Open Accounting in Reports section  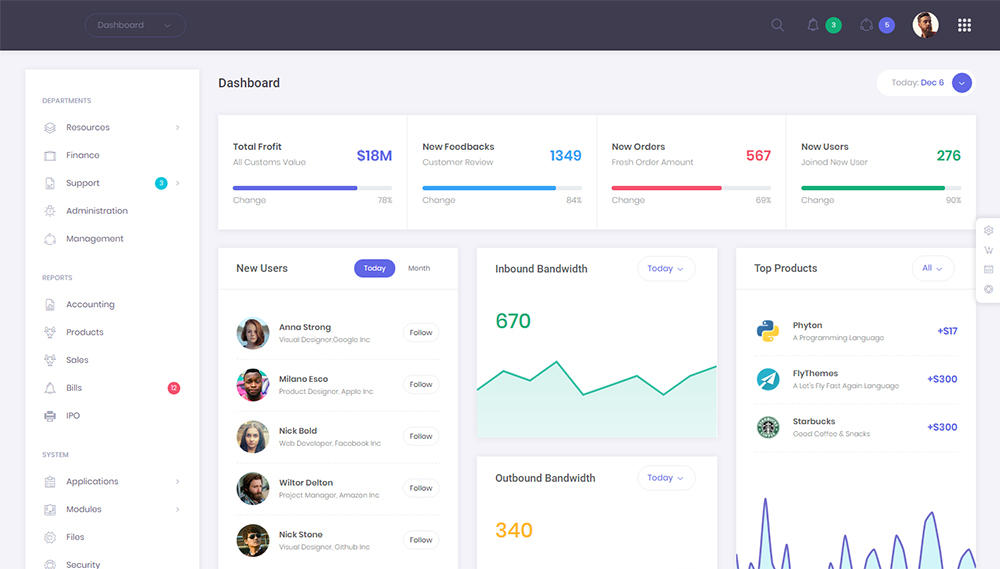tap(90, 304)
